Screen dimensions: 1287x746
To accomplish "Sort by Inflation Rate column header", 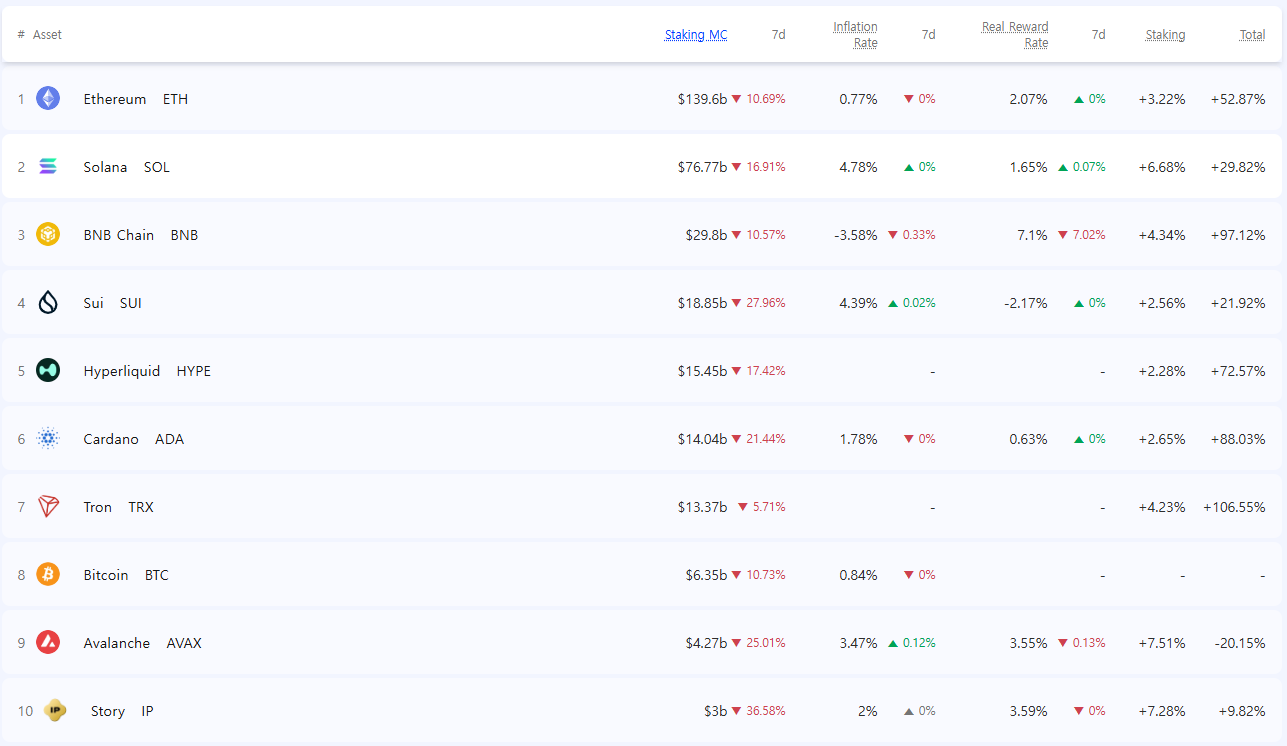I will pos(855,35).
